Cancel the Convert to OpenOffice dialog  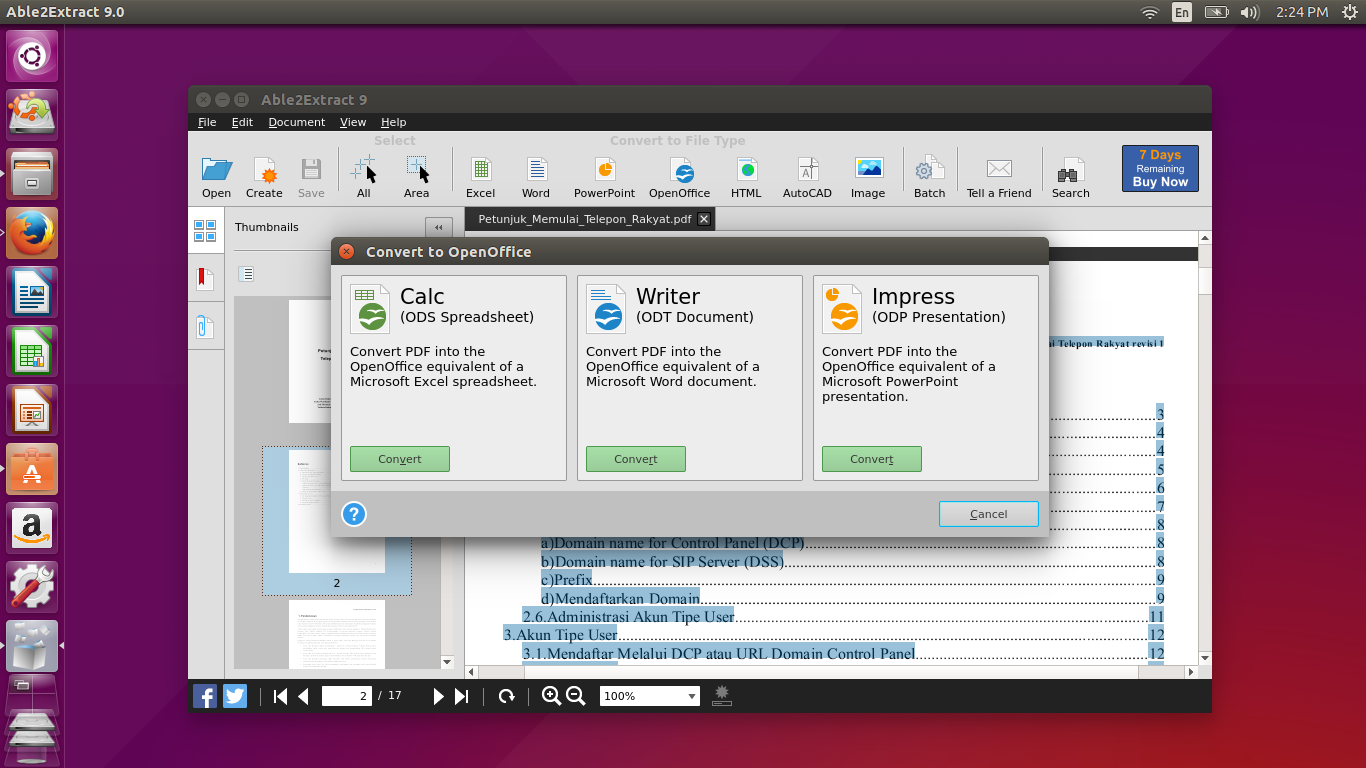coord(989,514)
